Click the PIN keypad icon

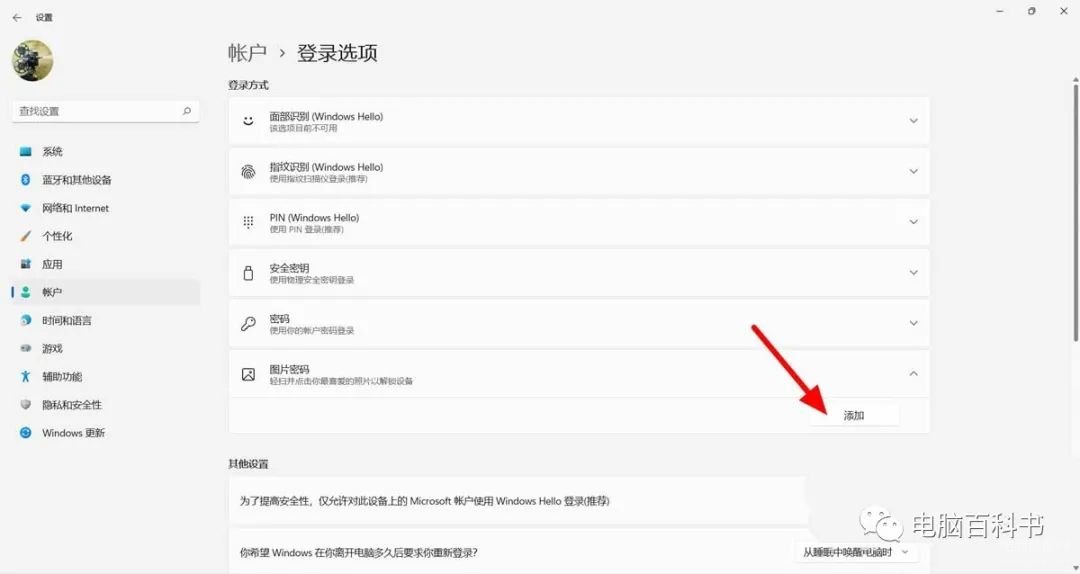click(x=248, y=222)
